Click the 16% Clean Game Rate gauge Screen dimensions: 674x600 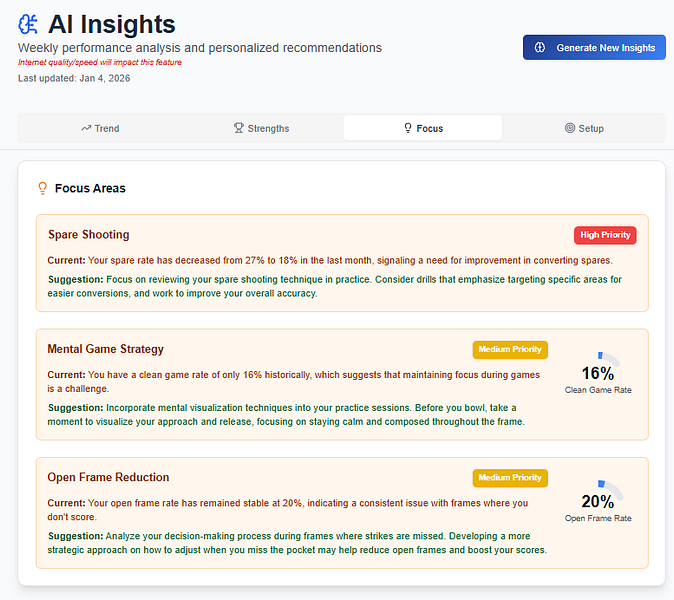[598, 372]
